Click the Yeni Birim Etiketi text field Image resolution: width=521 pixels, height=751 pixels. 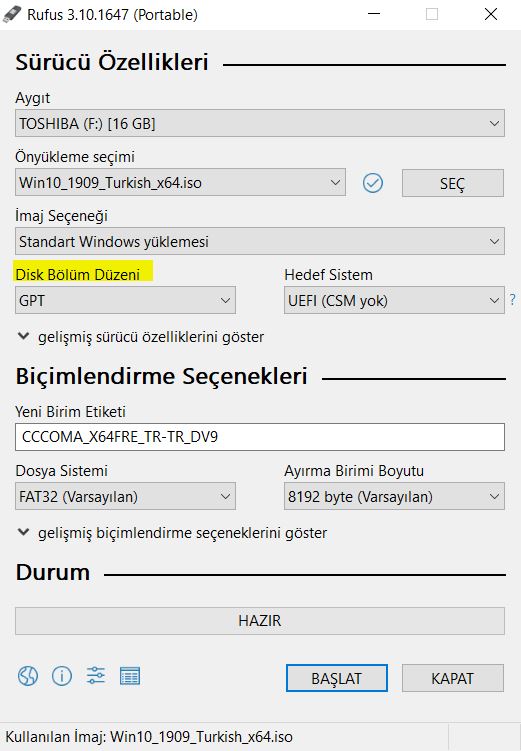click(x=260, y=437)
